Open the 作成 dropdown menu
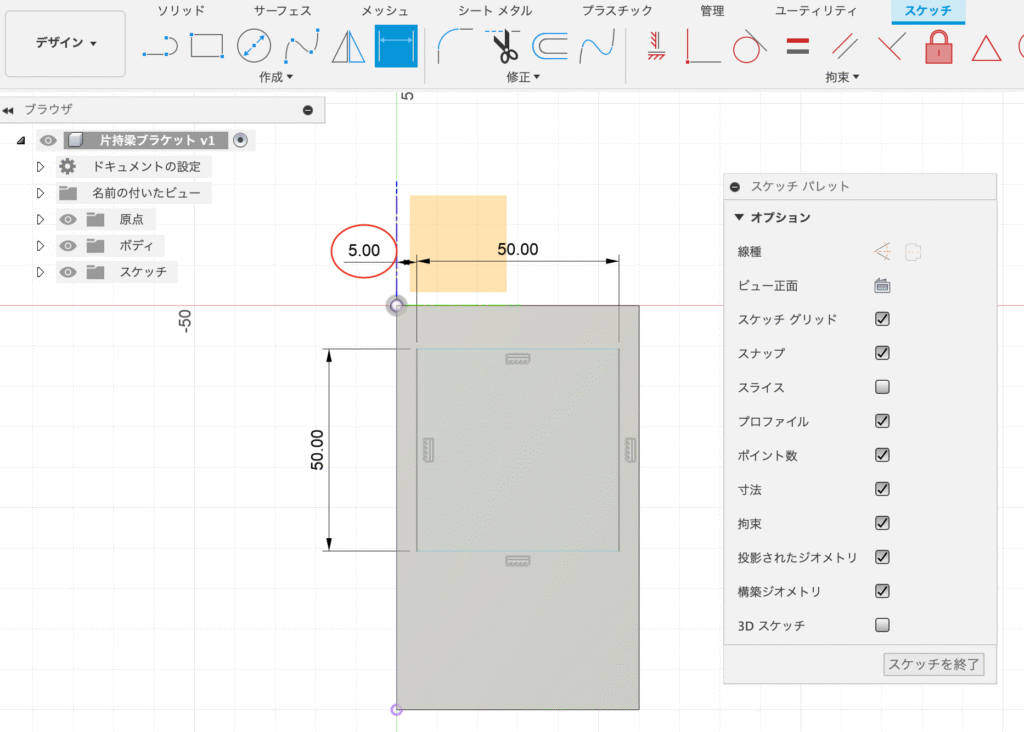Screen dimensions: 1024x732 tap(273, 76)
